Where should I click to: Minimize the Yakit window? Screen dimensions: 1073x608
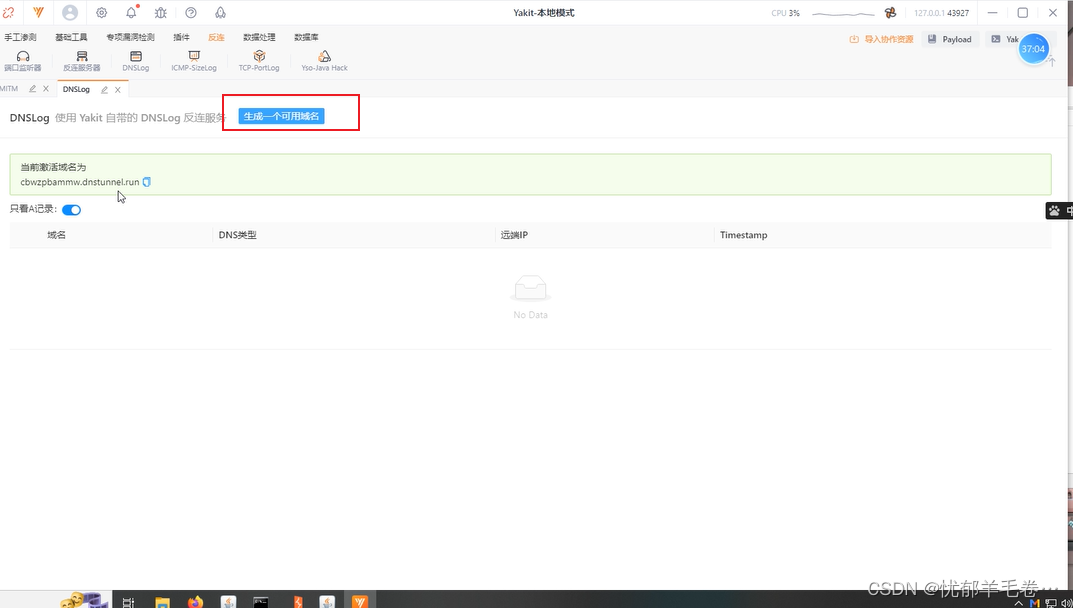tap(992, 12)
